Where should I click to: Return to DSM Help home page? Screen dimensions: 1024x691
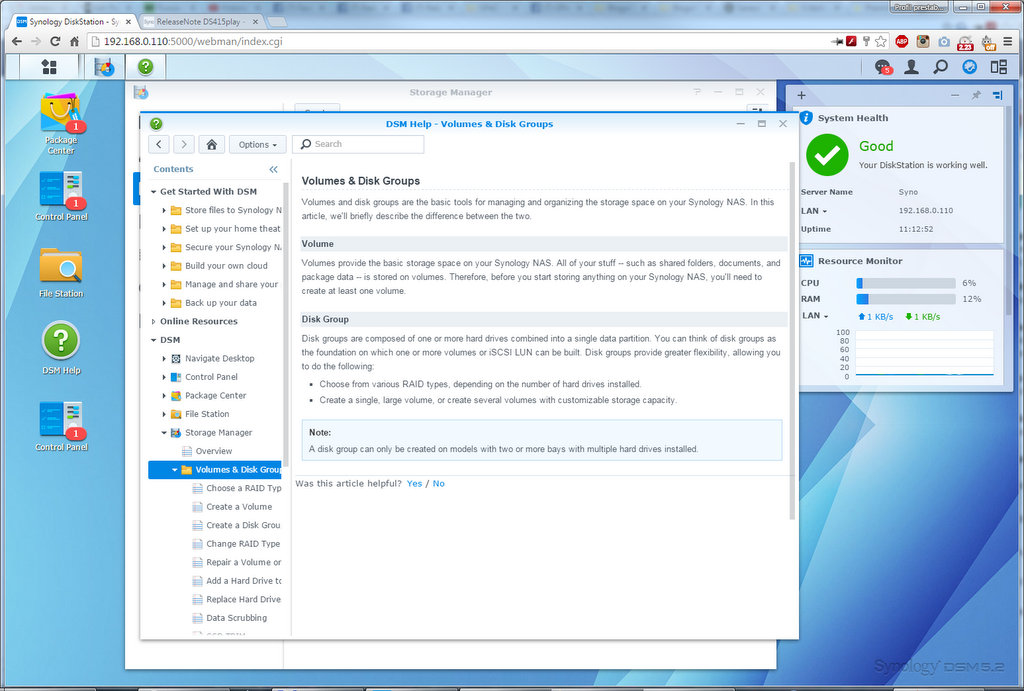pyautogui.click(x=212, y=144)
